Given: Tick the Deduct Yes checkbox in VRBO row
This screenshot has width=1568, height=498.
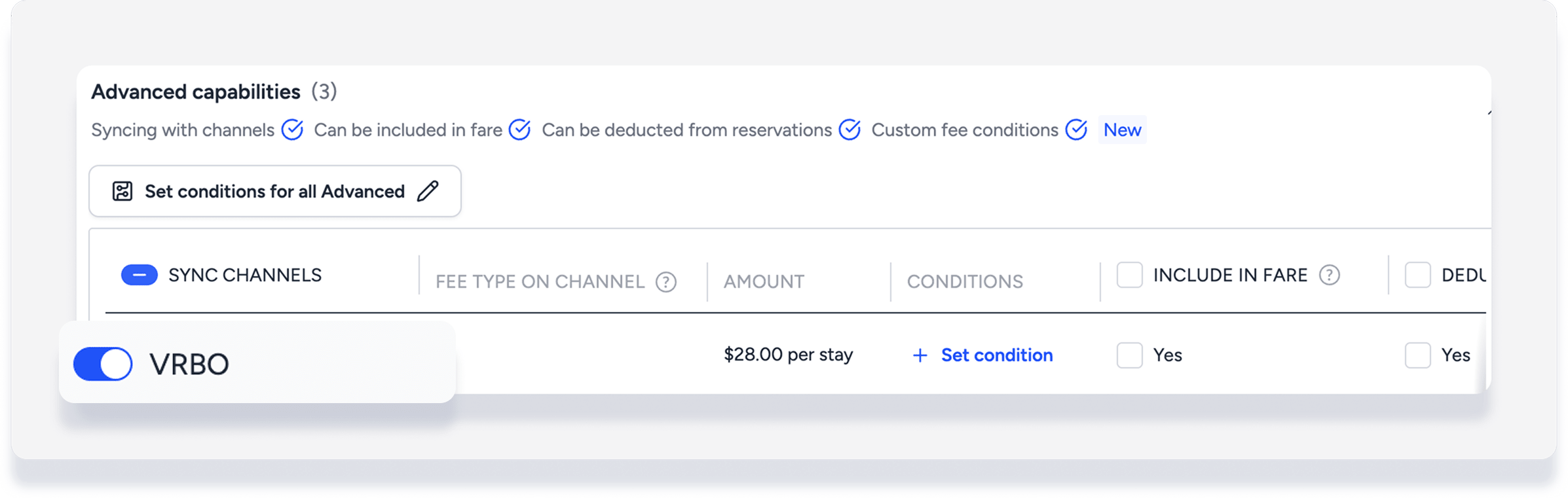Looking at the screenshot, I should coord(1417,355).
